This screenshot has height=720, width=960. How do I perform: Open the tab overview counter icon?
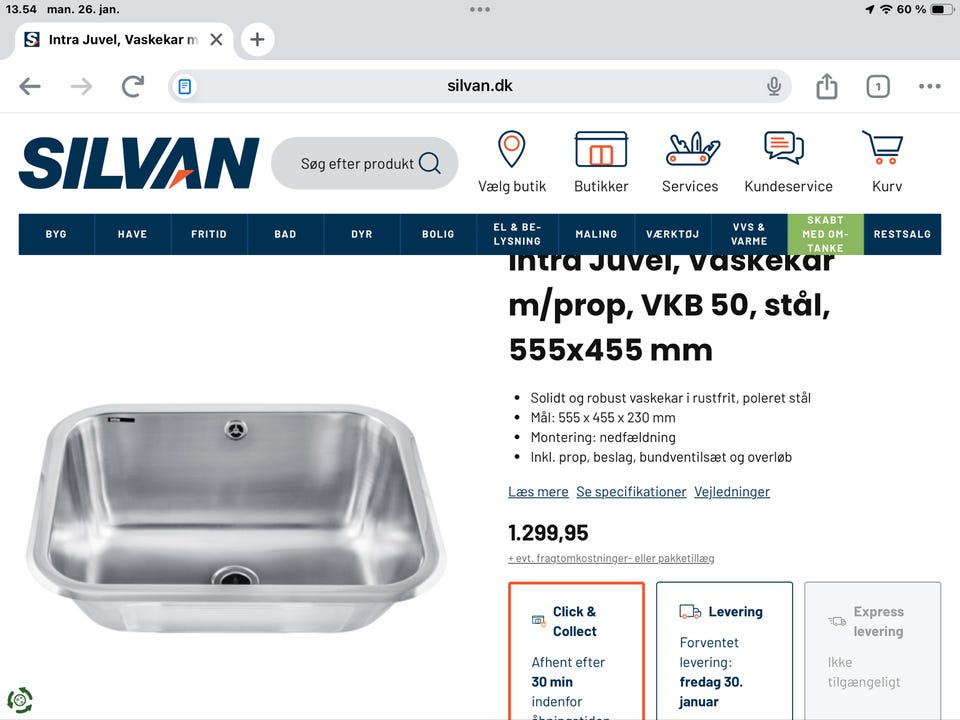pos(878,86)
